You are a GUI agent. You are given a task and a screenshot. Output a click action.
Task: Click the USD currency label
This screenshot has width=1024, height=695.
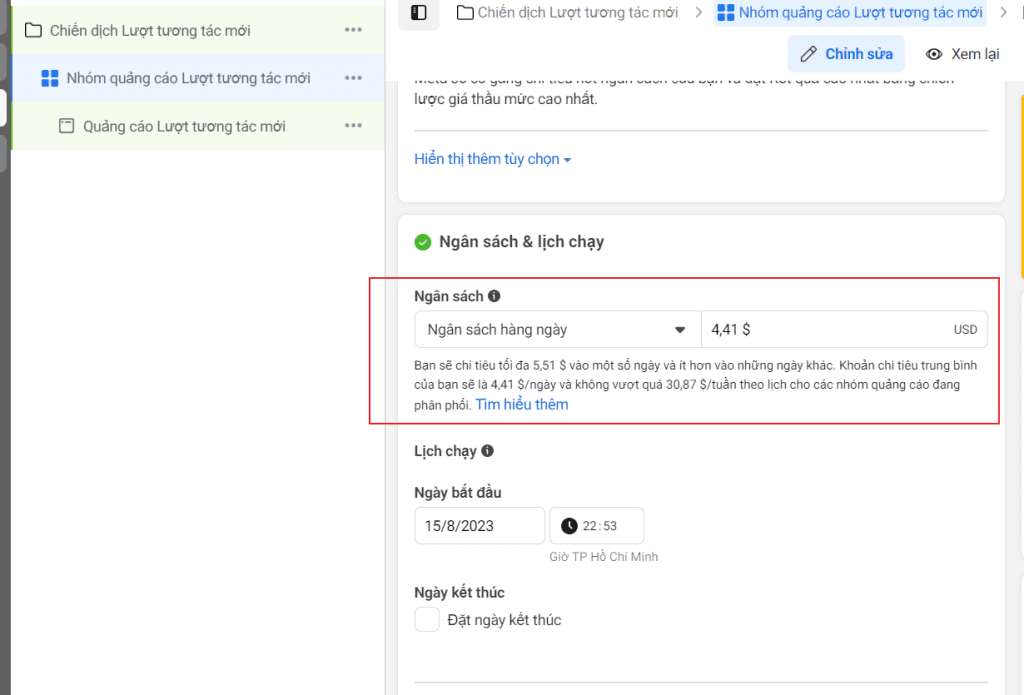pos(965,330)
